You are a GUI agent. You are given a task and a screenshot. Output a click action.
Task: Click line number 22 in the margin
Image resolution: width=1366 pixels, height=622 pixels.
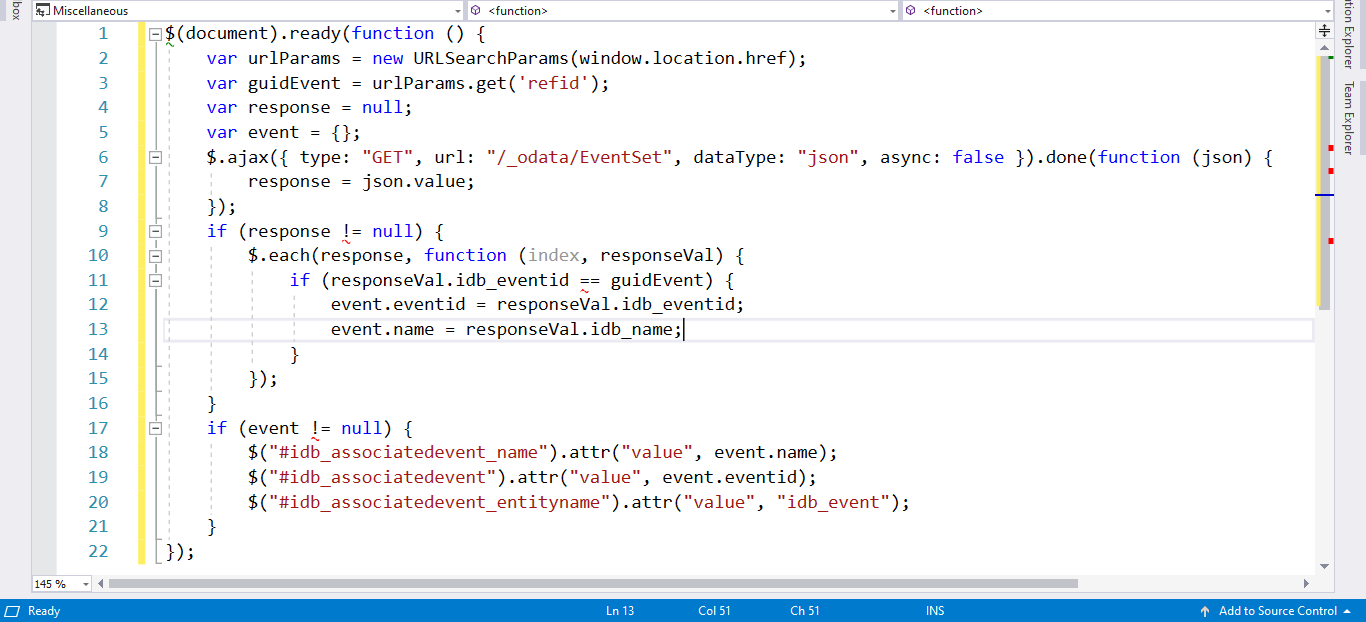98,551
